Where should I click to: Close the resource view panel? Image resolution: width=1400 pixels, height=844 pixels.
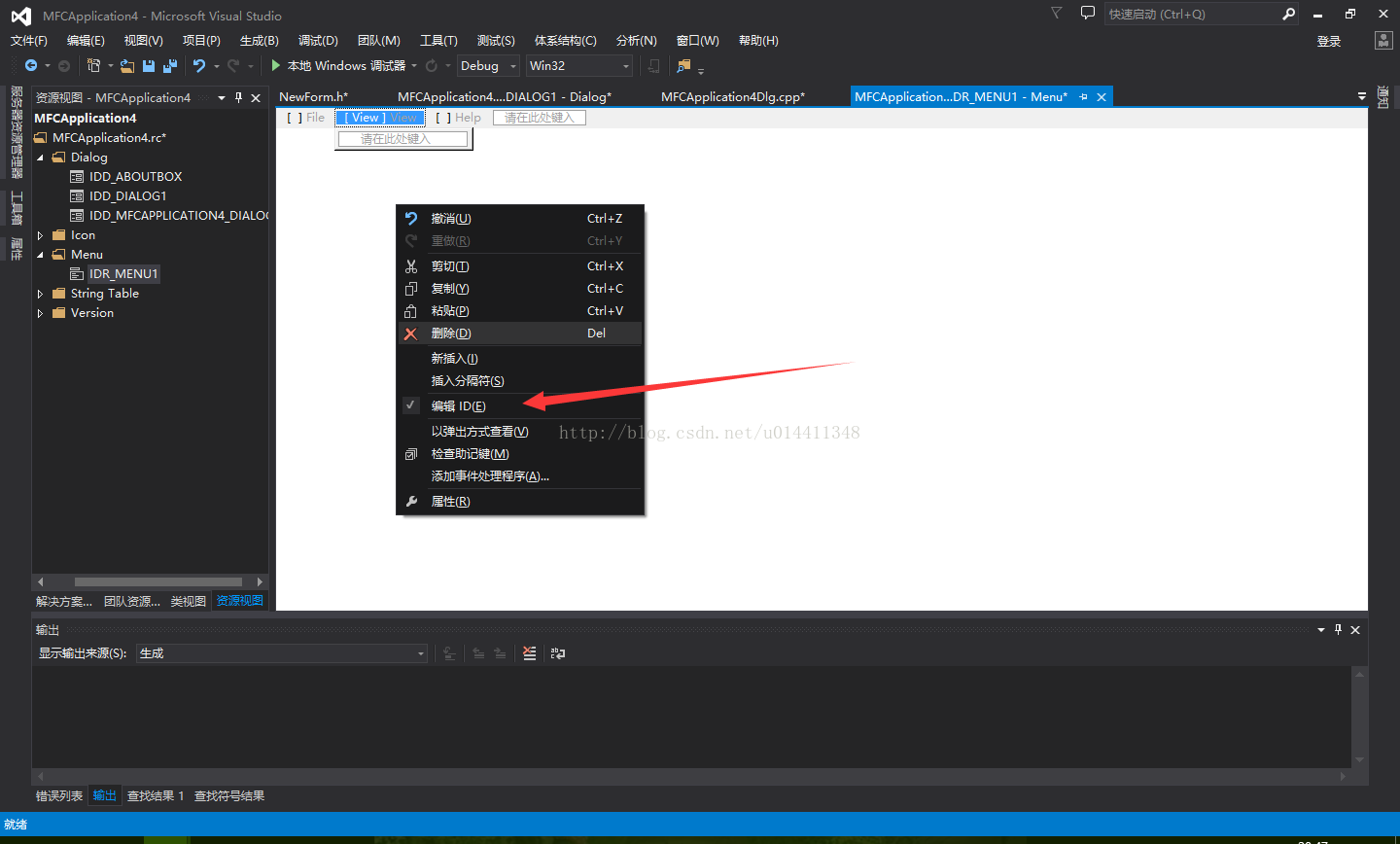click(256, 97)
